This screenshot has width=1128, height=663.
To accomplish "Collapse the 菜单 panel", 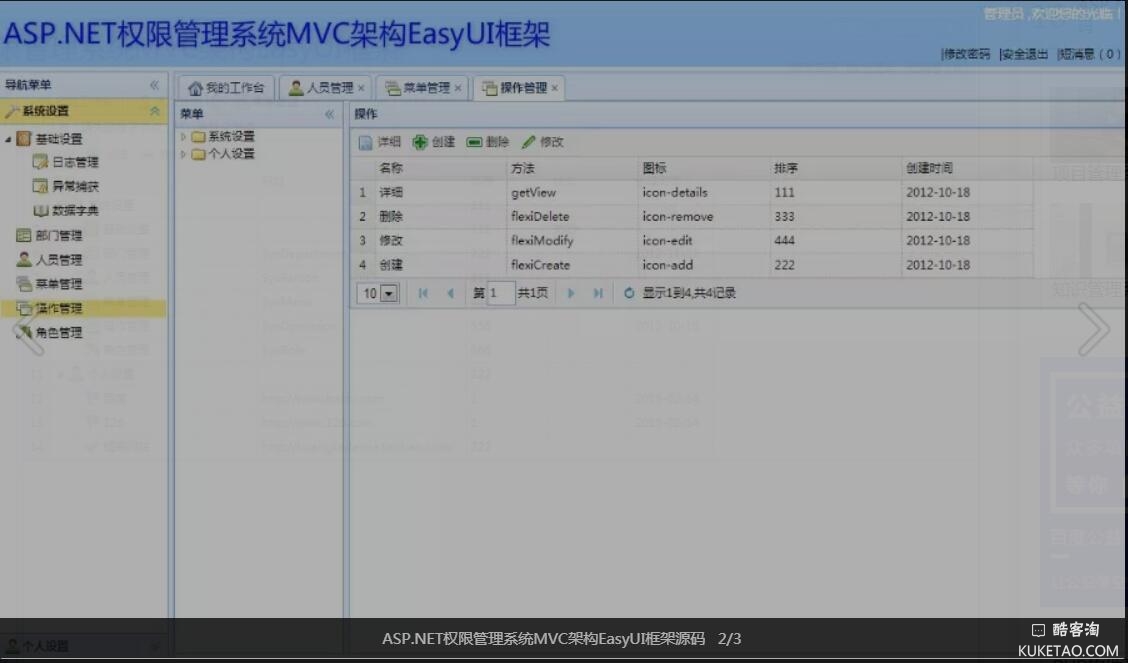I will (329, 114).
